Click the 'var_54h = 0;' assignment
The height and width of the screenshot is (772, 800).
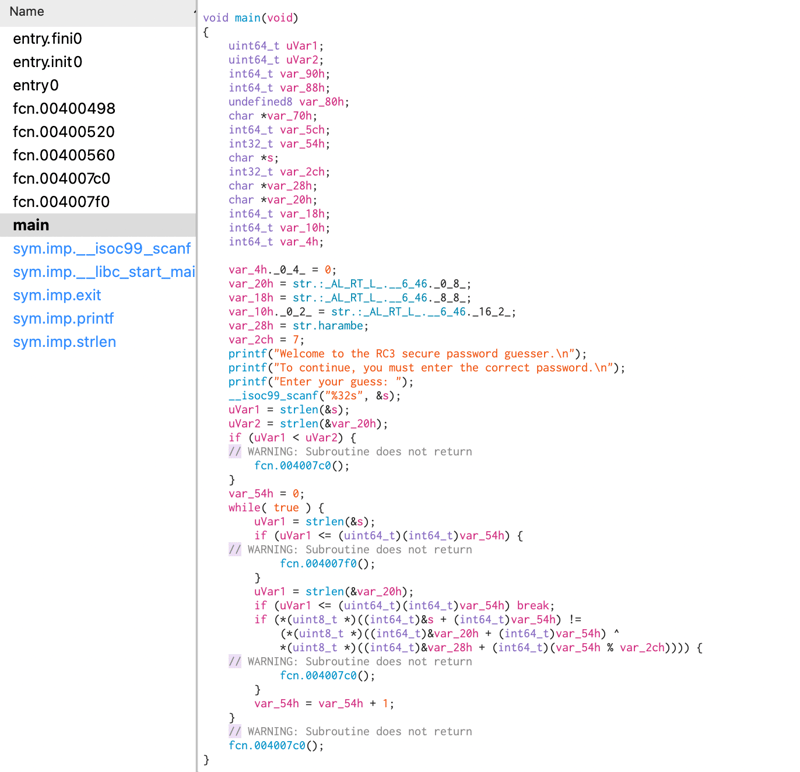click(266, 494)
